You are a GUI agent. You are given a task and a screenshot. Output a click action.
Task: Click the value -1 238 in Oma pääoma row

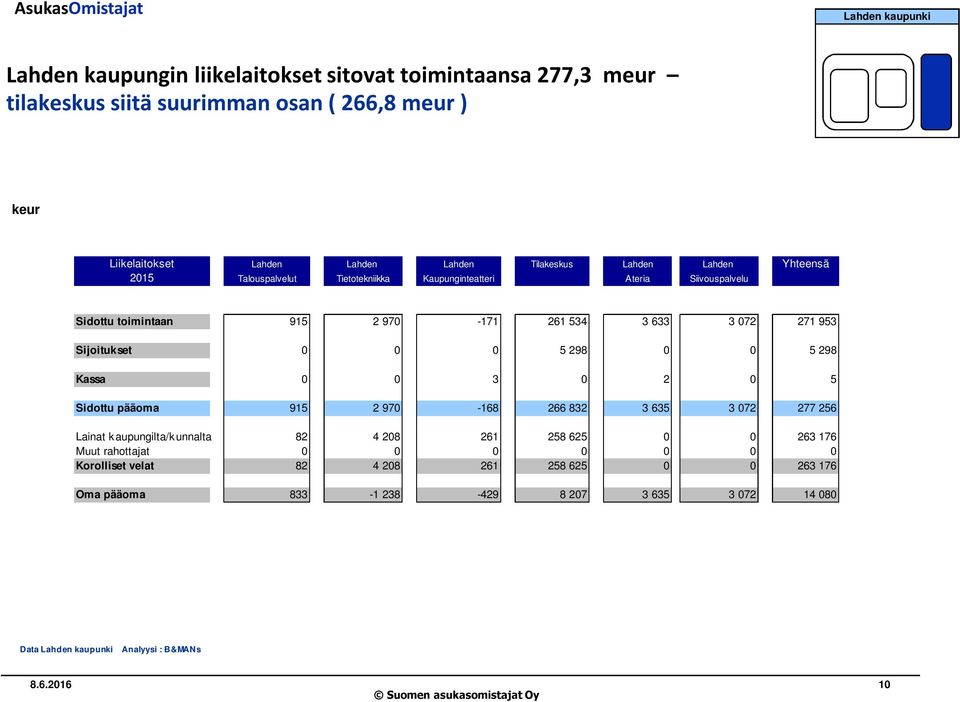point(385,495)
